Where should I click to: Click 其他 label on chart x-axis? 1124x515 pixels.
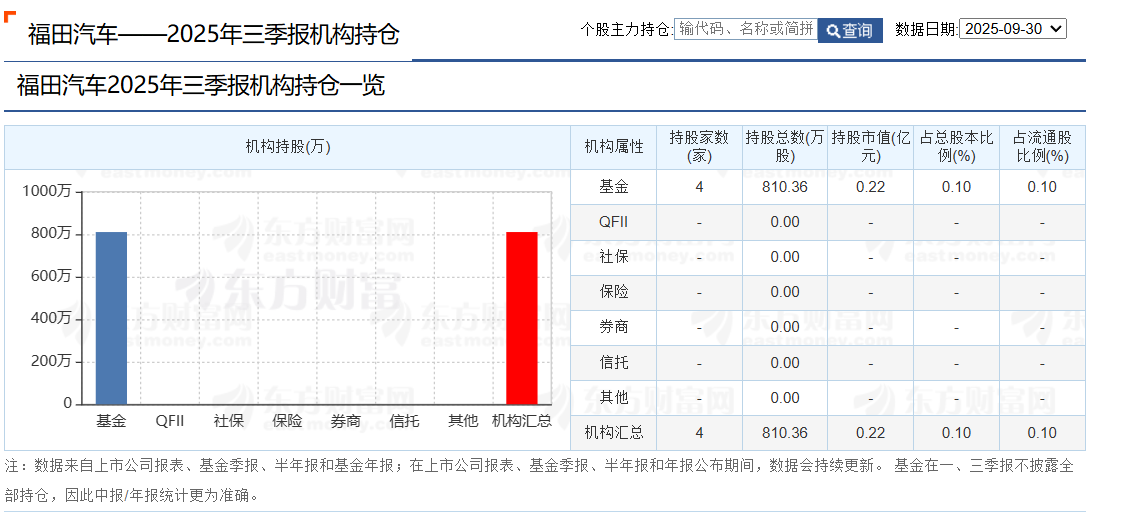(x=463, y=421)
